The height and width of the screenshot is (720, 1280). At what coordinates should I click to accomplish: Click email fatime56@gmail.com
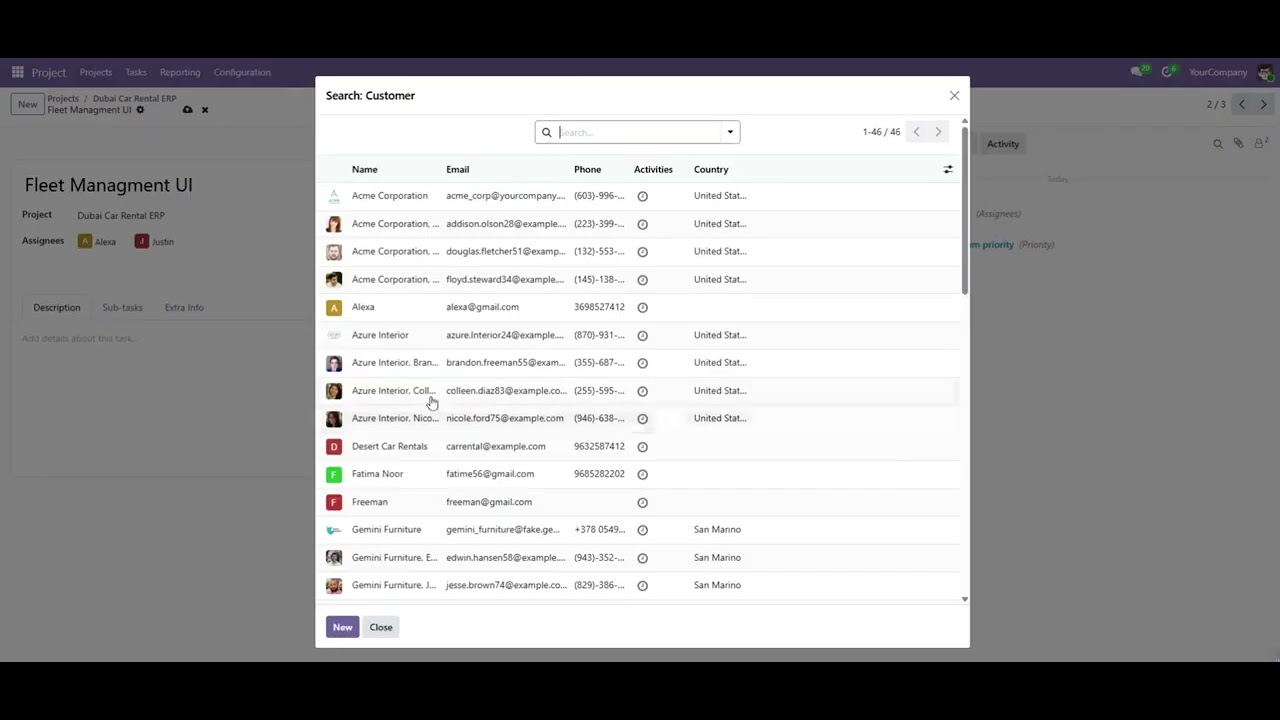pyautogui.click(x=490, y=474)
